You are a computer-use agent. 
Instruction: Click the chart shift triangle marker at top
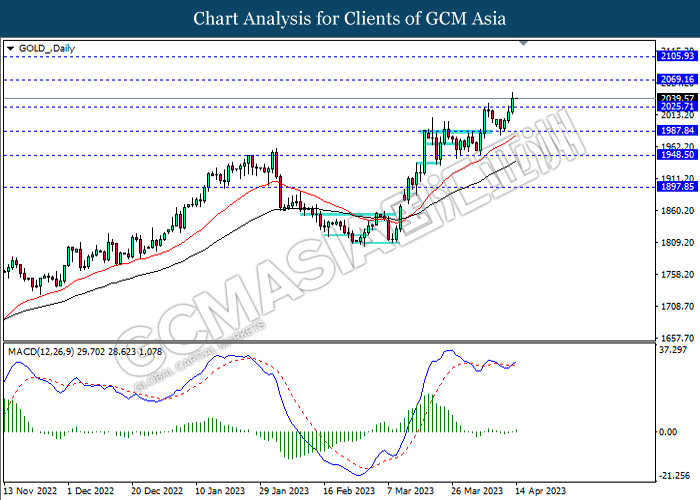point(524,43)
